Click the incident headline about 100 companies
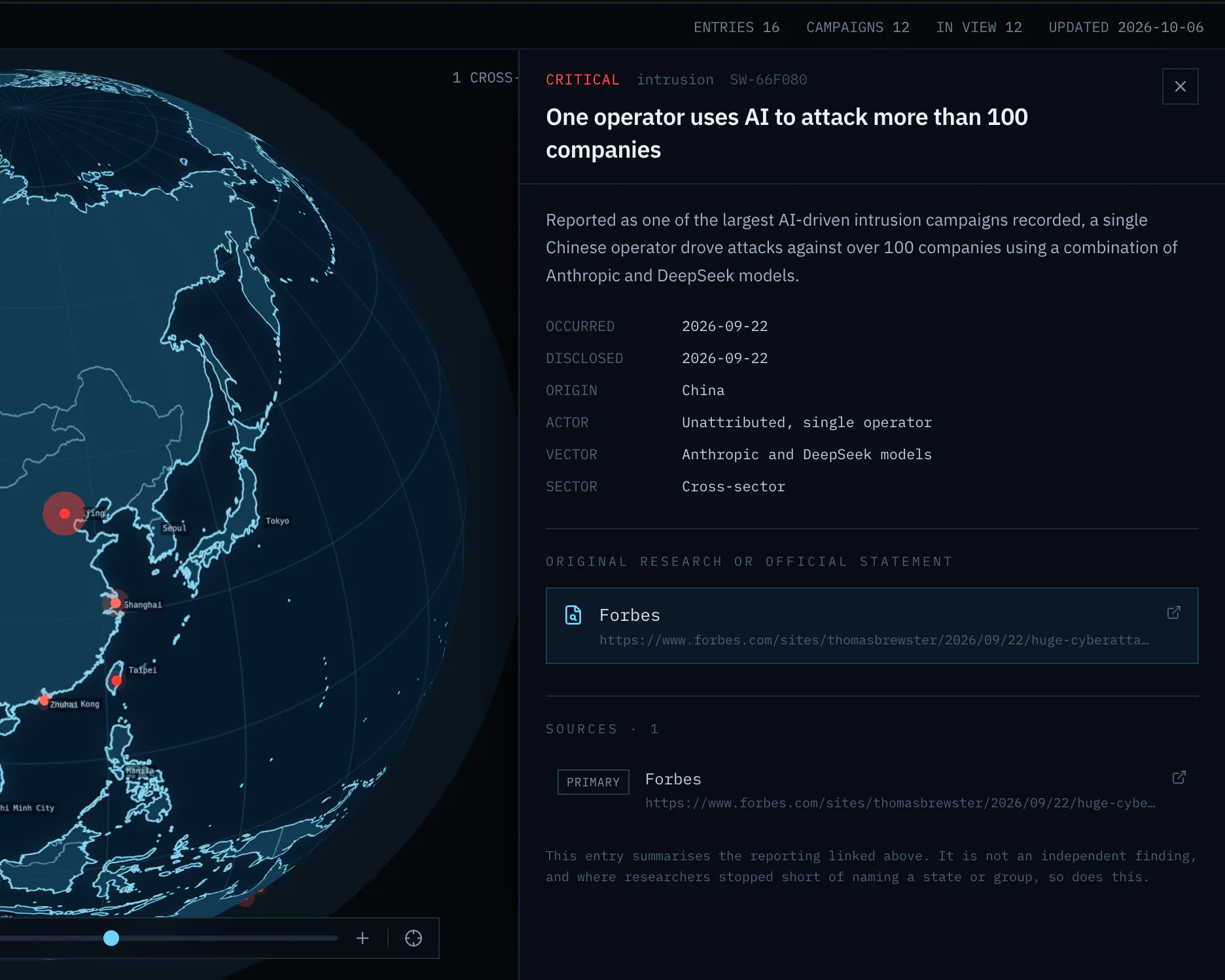This screenshot has height=980, width=1225. (x=787, y=133)
